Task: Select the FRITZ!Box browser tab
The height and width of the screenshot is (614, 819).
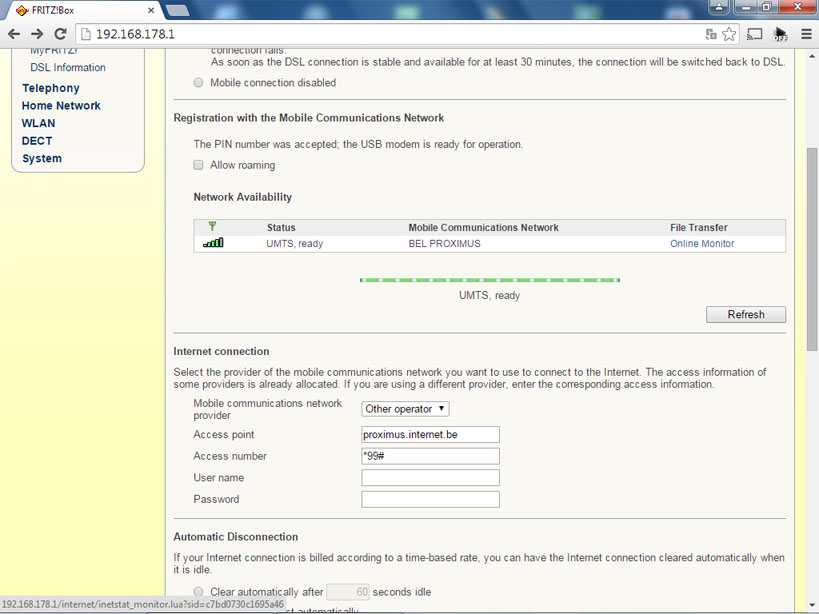Action: pyautogui.click(x=86, y=10)
